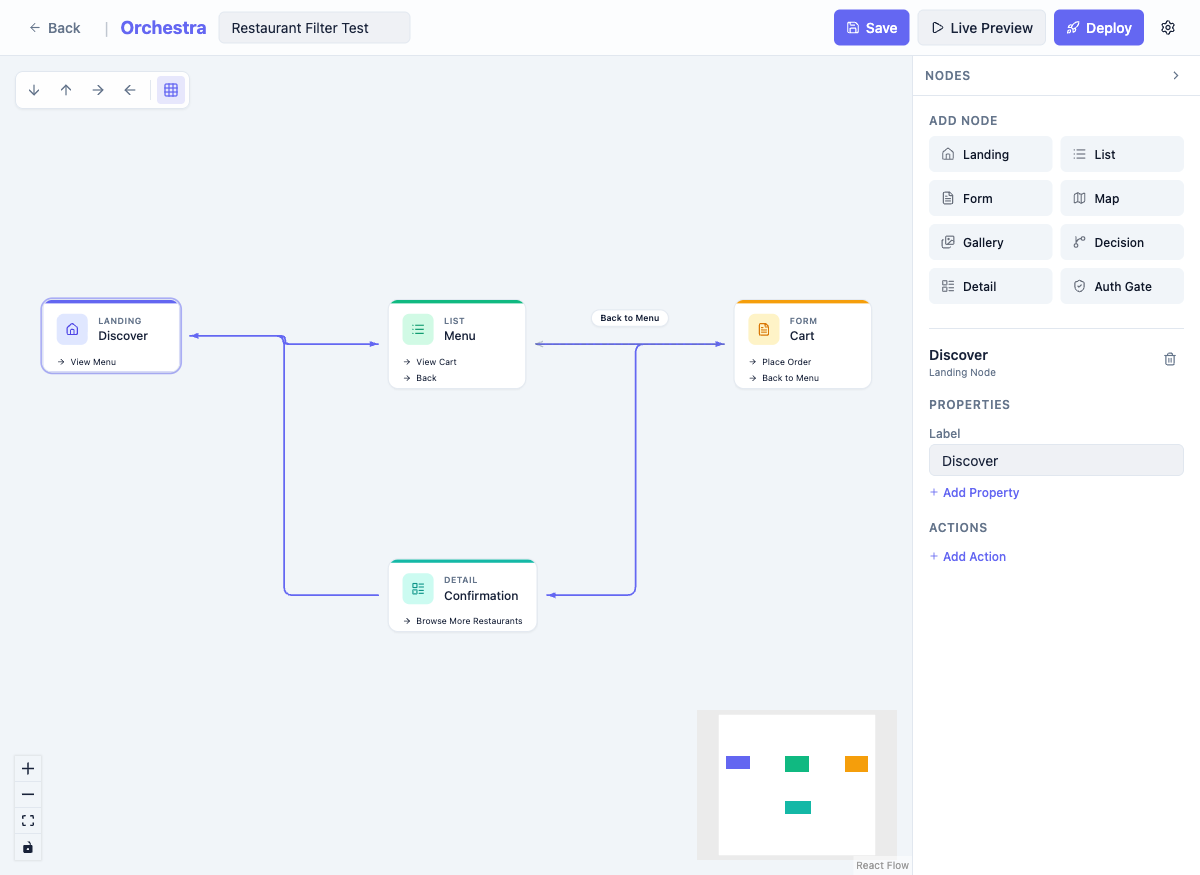Add a Decision node to the flow
1200x875 pixels.
click(x=1121, y=242)
